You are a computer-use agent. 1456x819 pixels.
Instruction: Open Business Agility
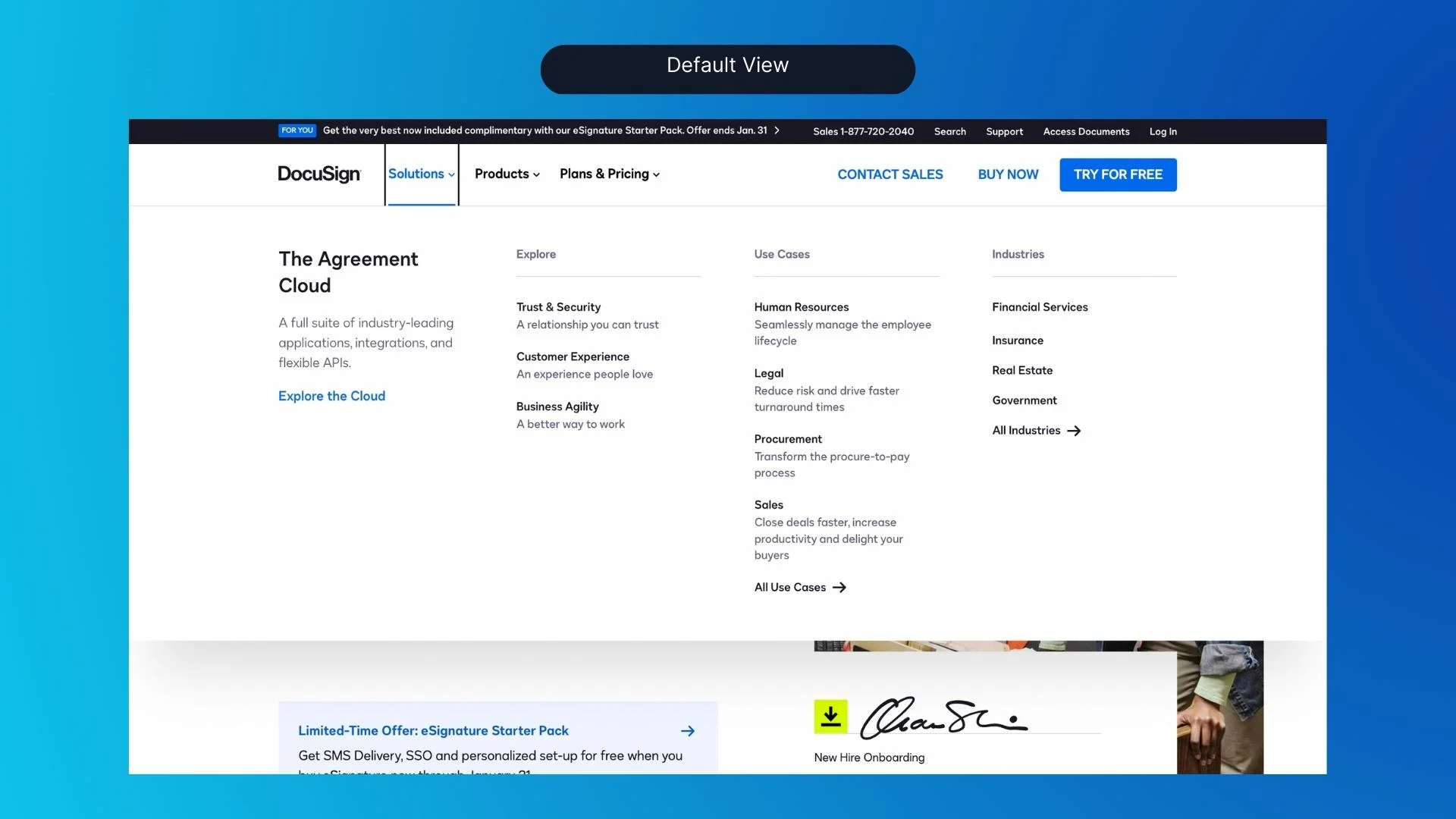coord(557,406)
